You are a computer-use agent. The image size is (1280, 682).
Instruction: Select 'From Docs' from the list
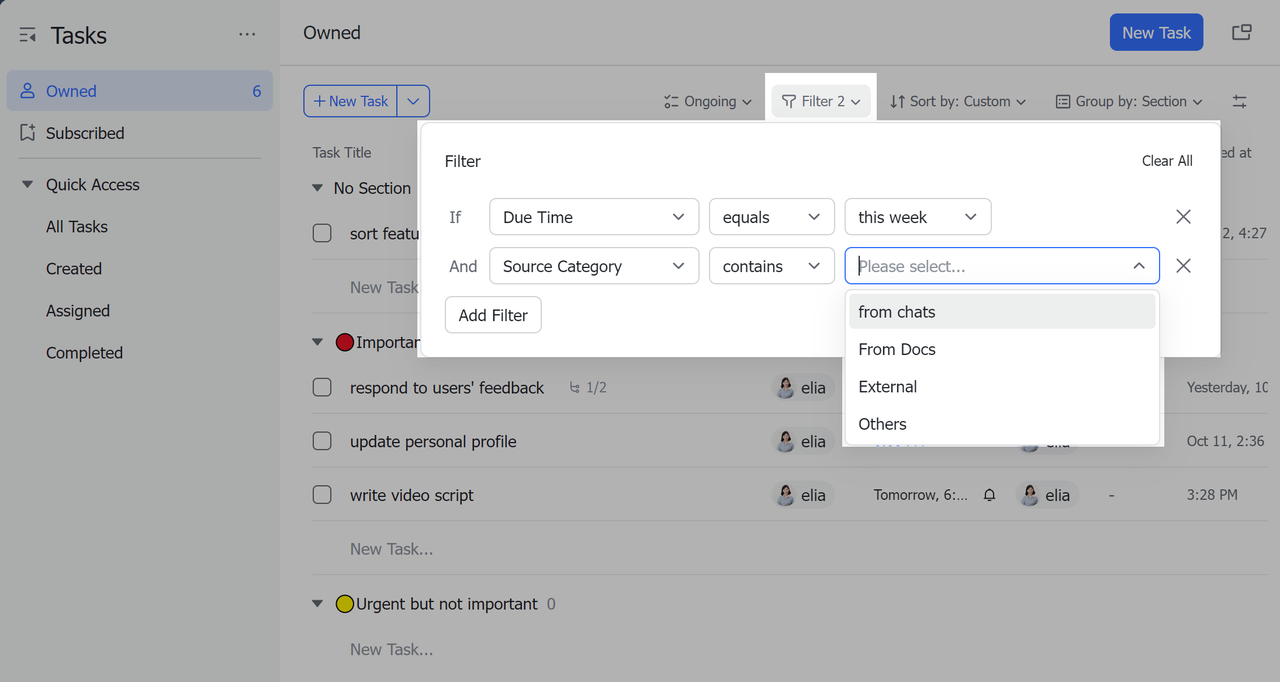[x=897, y=349]
